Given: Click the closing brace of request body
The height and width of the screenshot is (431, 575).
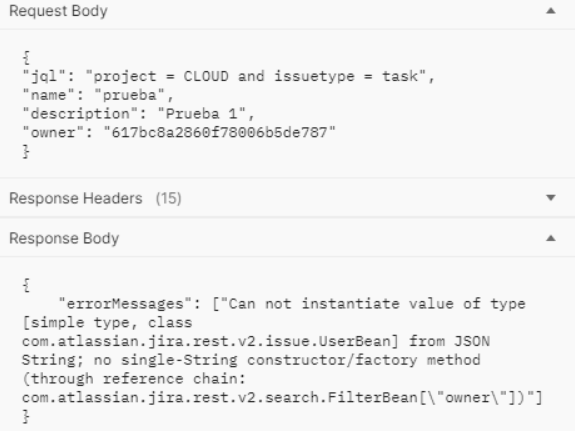Looking at the screenshot, I should (x=26, y=151).
